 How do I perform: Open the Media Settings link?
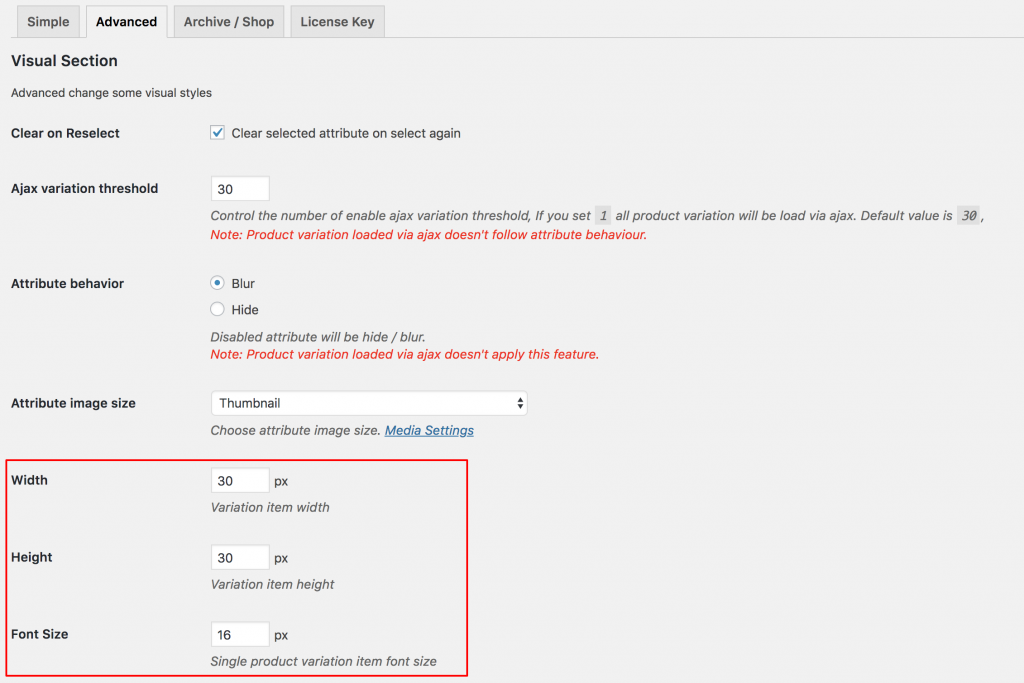point(429,431)
